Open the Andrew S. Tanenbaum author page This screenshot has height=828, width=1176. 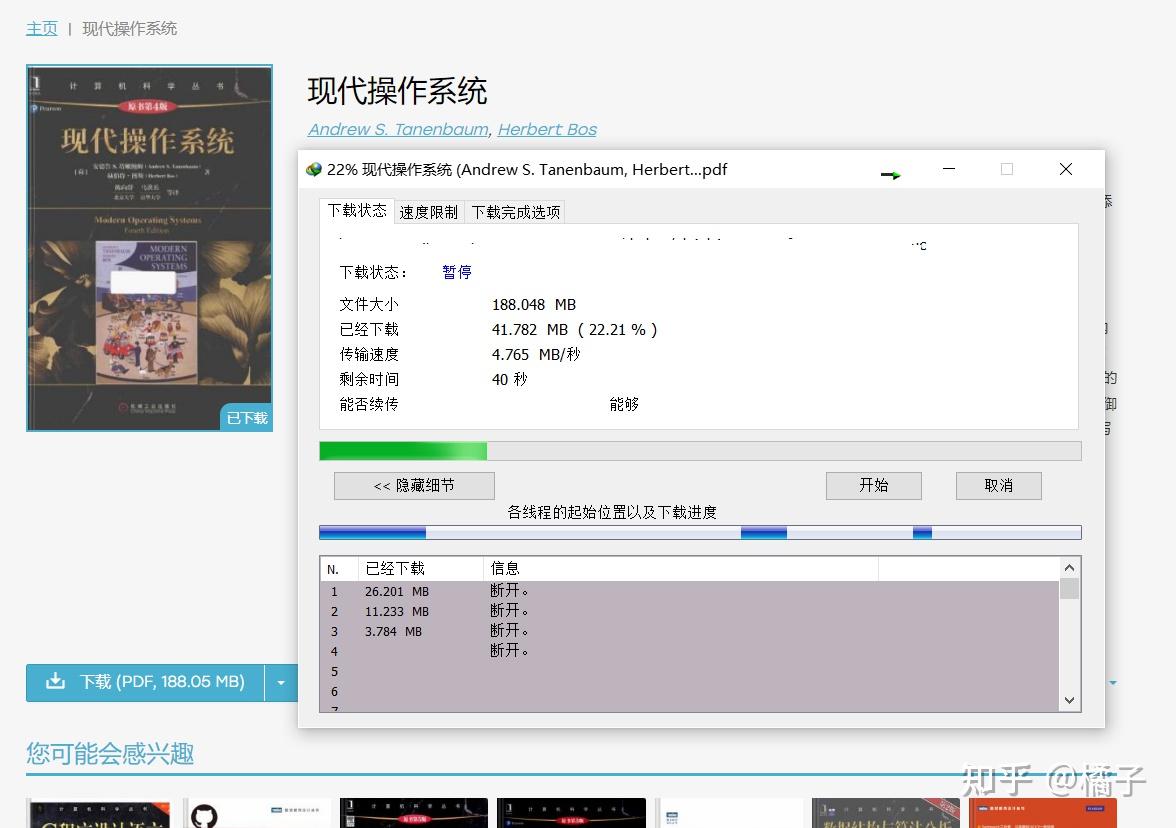pyautogui.click(x=397, y=129)
